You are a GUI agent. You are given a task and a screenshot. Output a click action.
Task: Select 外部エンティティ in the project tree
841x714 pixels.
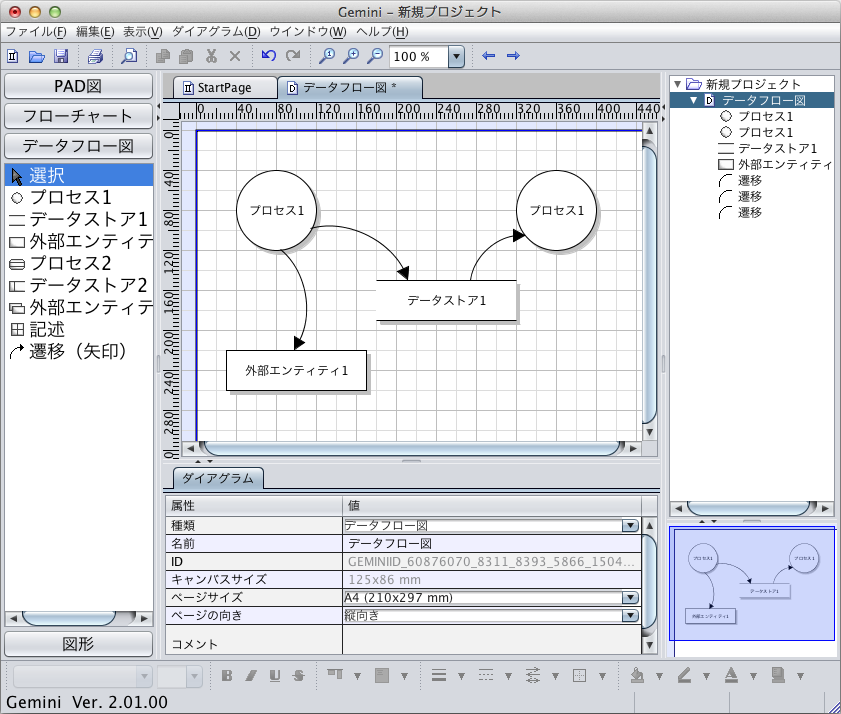pyautogui.click(x=774, y=164)
